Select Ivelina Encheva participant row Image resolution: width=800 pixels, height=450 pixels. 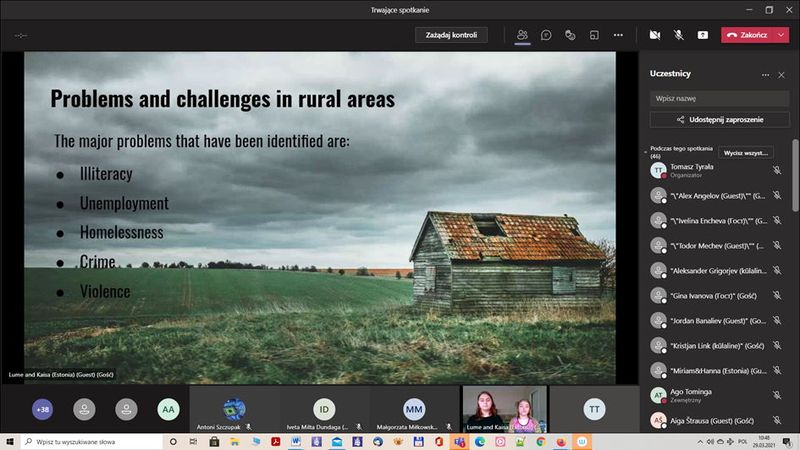[717, 220]
